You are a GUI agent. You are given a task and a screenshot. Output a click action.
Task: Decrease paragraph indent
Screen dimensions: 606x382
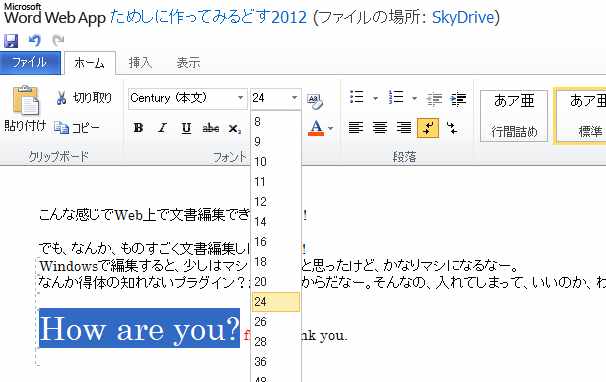pyautogui.click(x=434, y=99)
